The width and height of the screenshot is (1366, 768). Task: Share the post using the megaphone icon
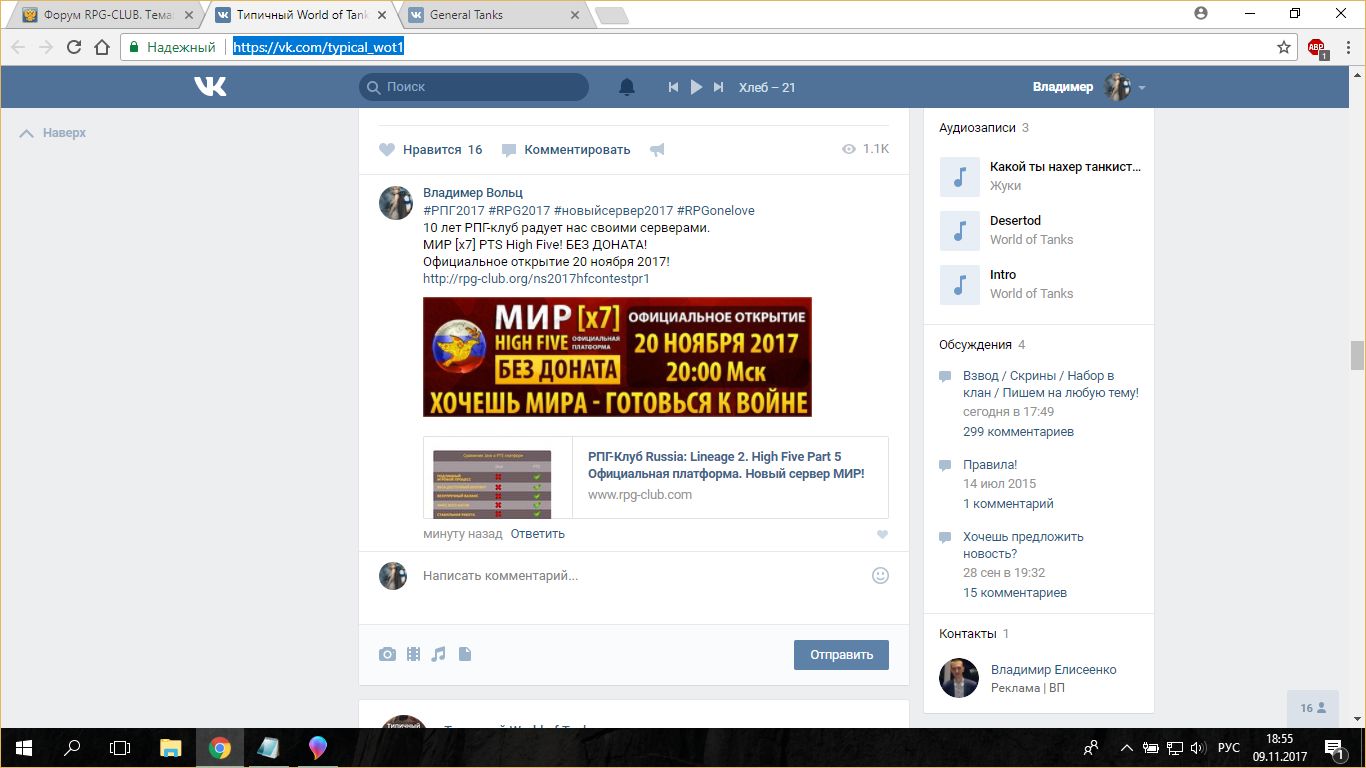coord(657,150)
